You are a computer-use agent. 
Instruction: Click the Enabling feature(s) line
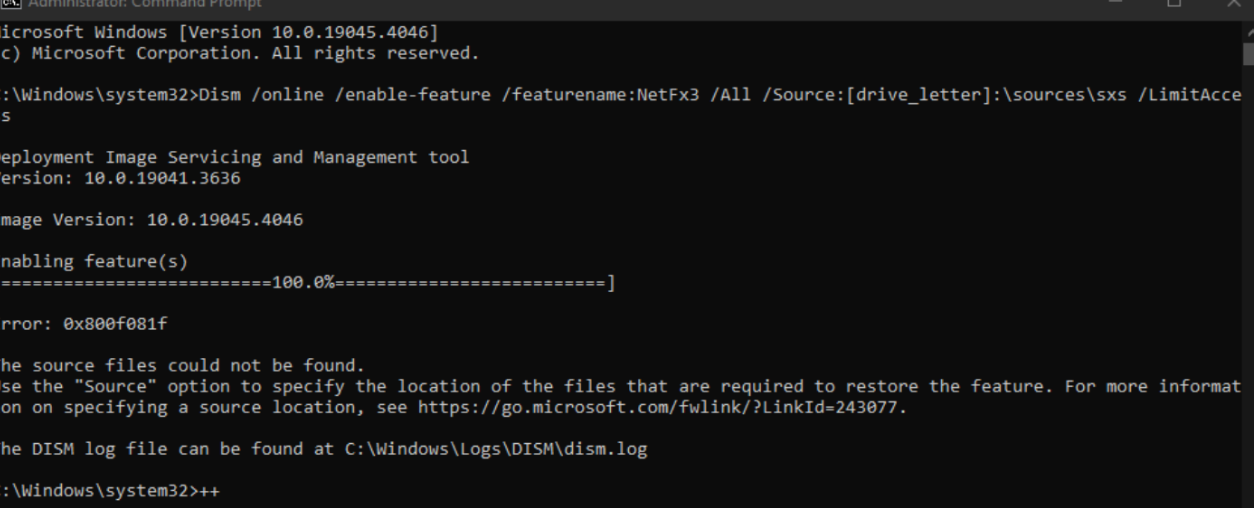[94, 262]
